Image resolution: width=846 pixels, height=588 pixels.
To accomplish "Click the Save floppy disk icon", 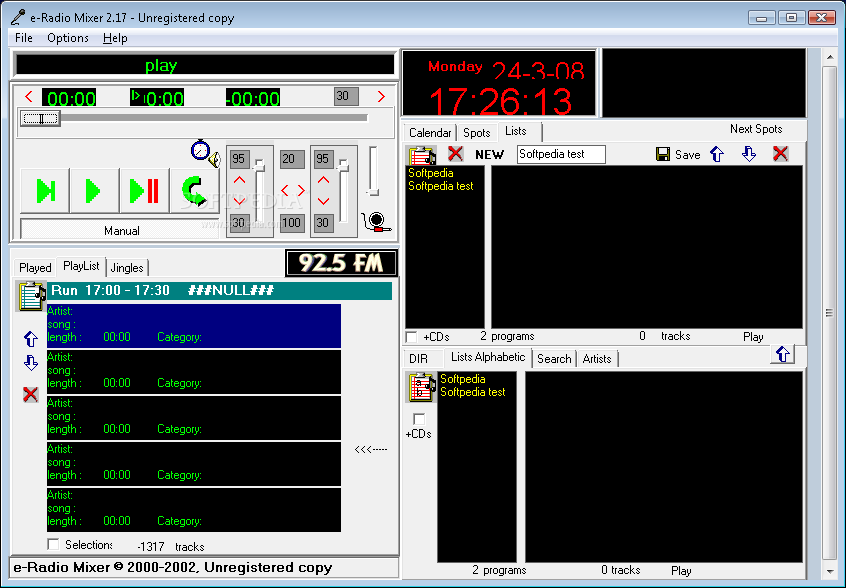I will coord(663,154).
